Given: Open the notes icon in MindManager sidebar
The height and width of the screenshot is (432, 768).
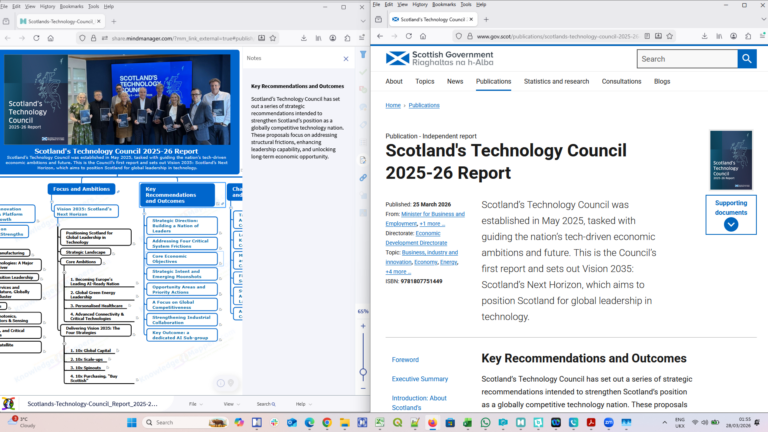Looking at the screenshot, I should (x=363, y=160).
